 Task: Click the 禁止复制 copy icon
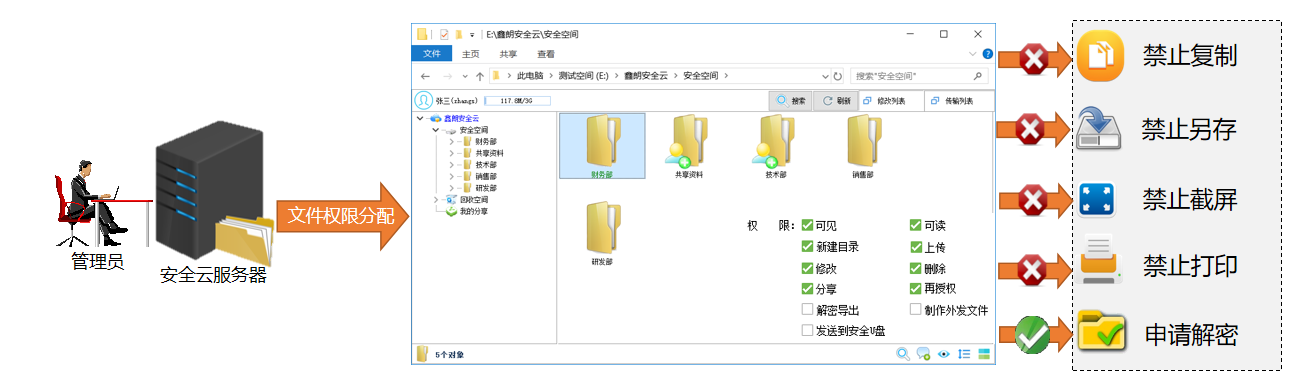tap(1100, 56)
